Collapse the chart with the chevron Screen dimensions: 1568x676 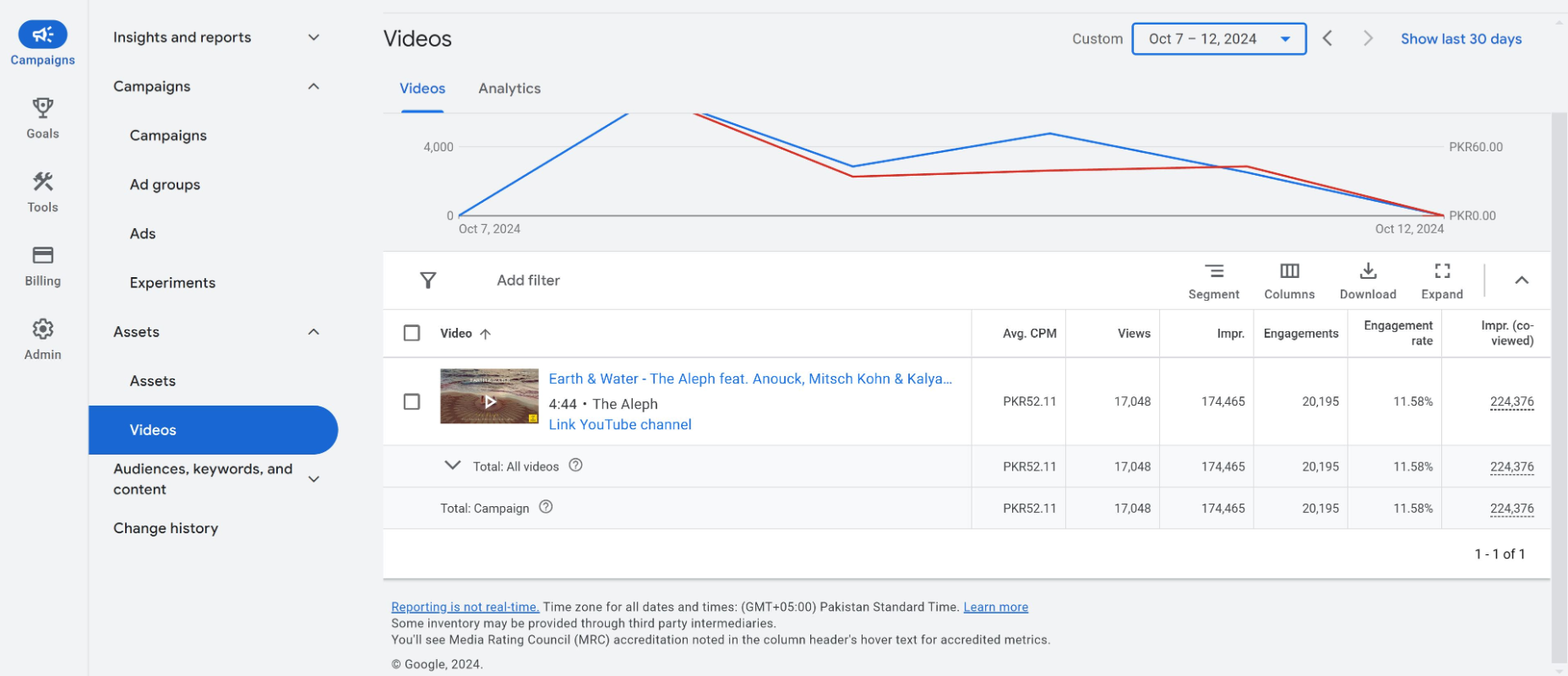(1522, 281)
